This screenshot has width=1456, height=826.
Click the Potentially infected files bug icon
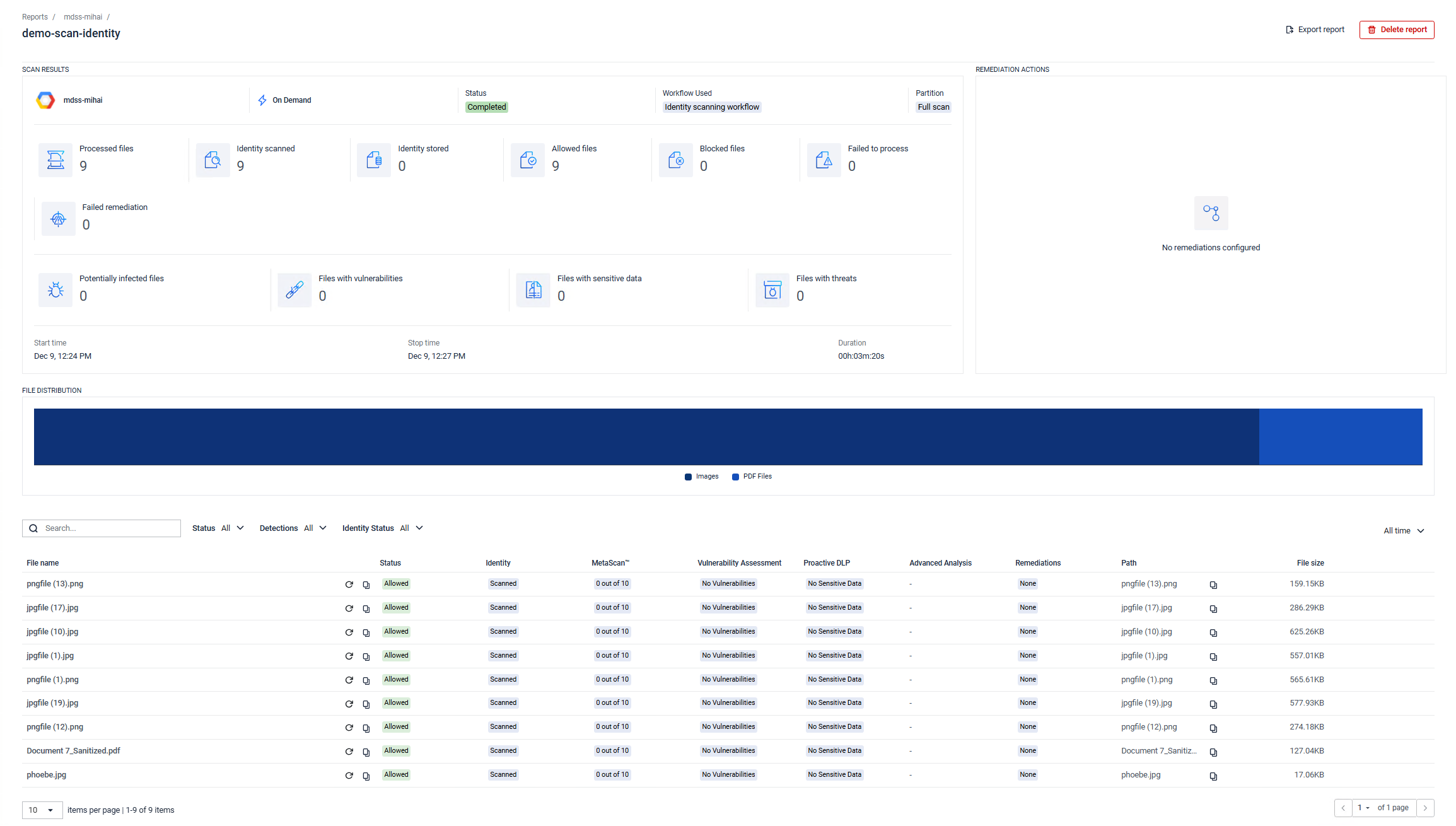point(55,290)
